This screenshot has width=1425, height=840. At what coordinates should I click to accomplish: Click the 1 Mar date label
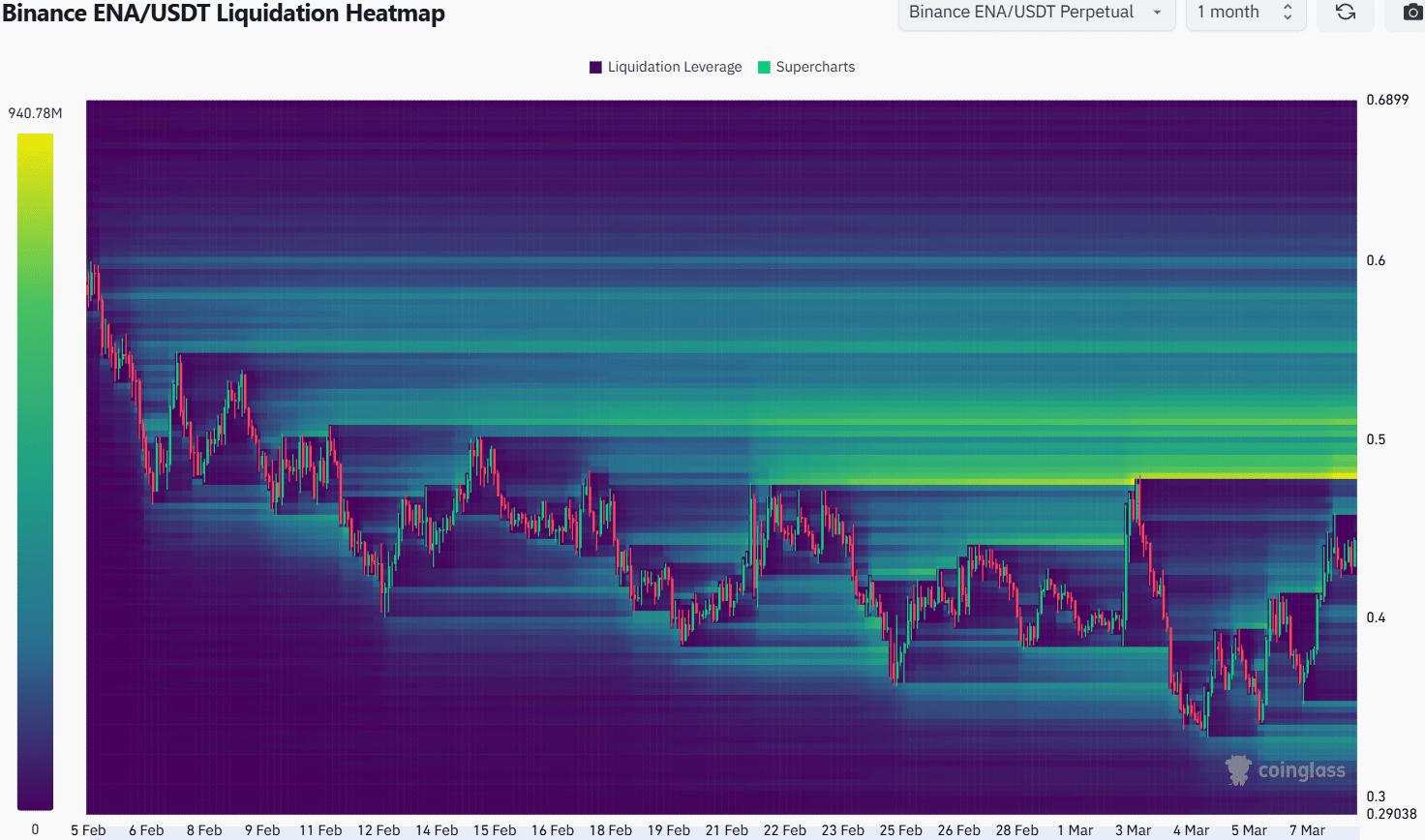pyautogui.click(x=1075, y=830)
